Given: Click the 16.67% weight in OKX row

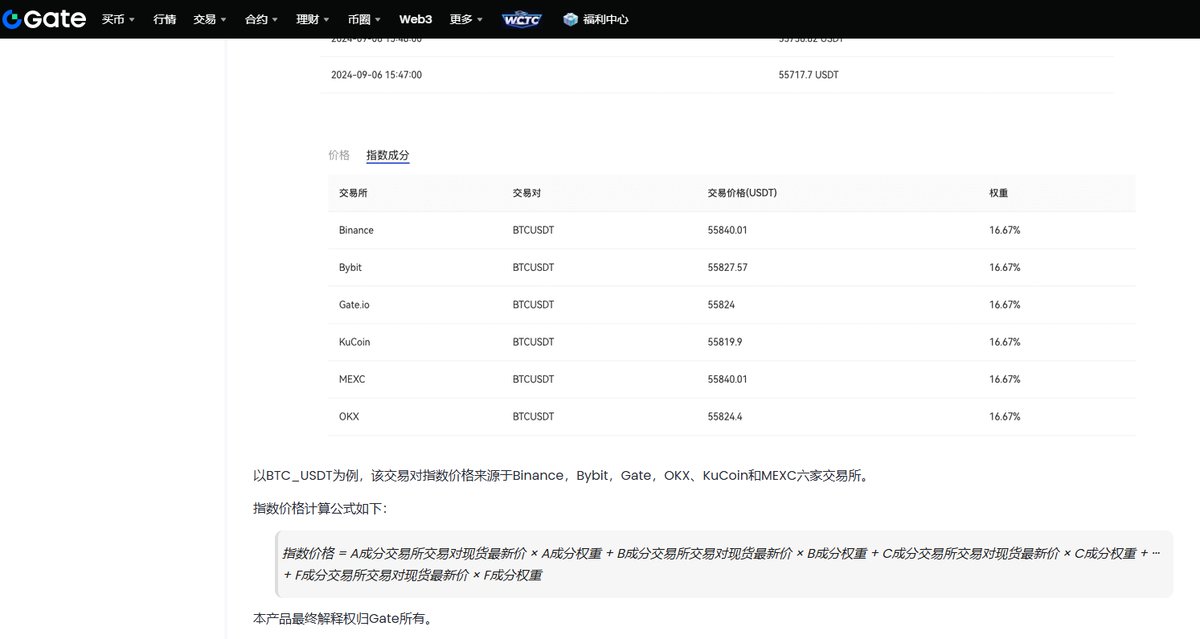Looking at the screenshot, I should (x=1005, y=417).
